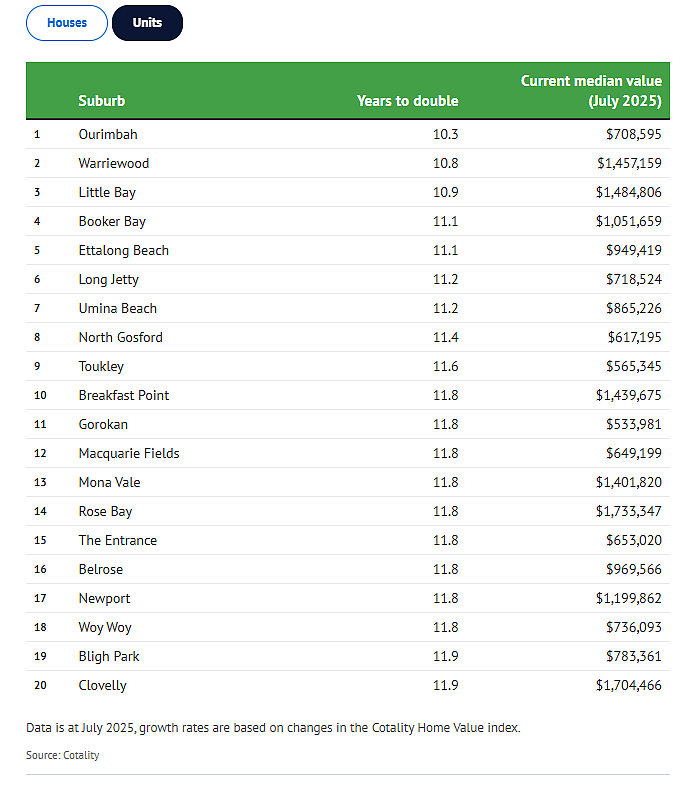Click the Source: Cotality text
This screenshot has width=688, height=787.
coord(63,755)
